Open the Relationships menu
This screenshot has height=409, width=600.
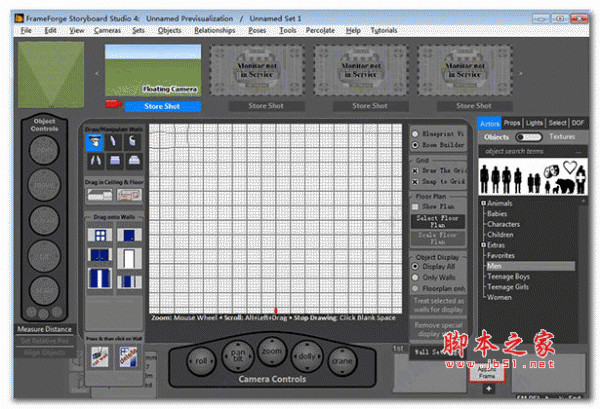click(x=215, y=30)
